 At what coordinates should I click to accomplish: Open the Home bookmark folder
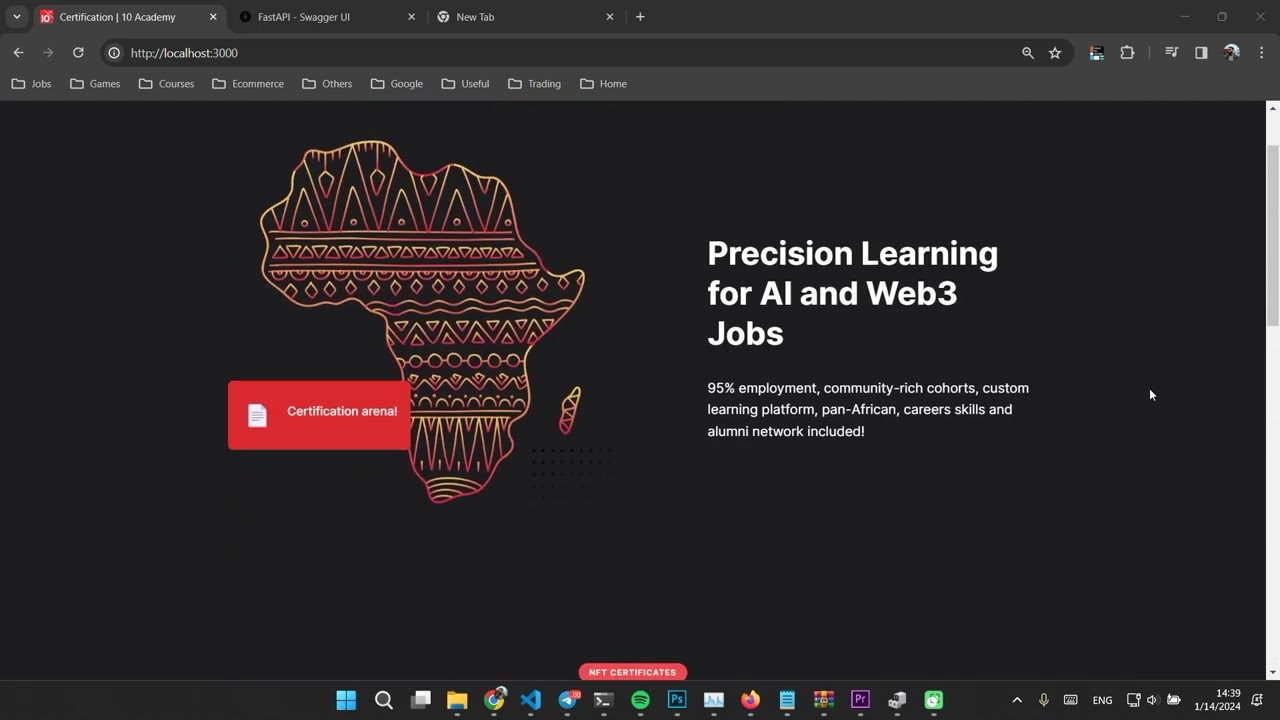[x=603, y=84]
